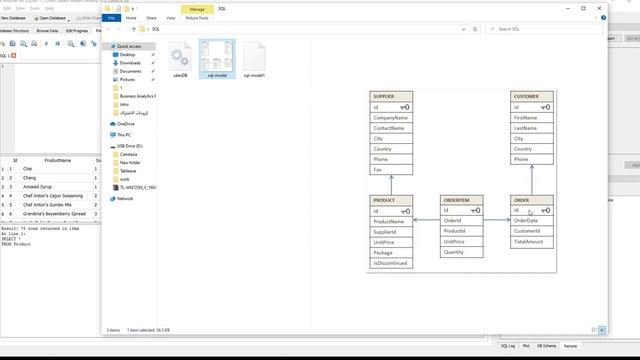Open the Home ribbon tab

pyautogui.click(x=131, y=18)
